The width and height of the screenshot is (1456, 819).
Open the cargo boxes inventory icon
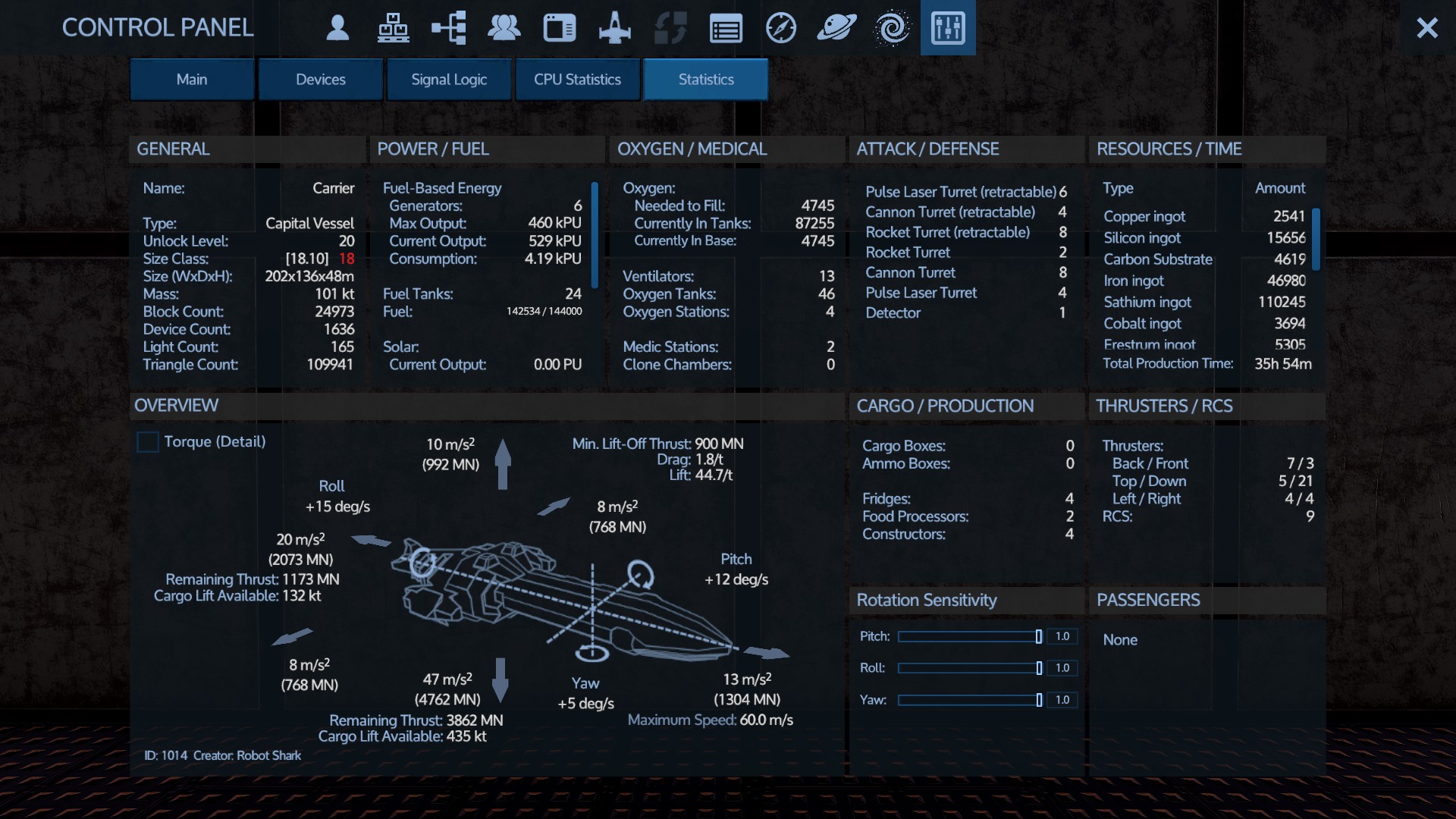coord(393,28)
